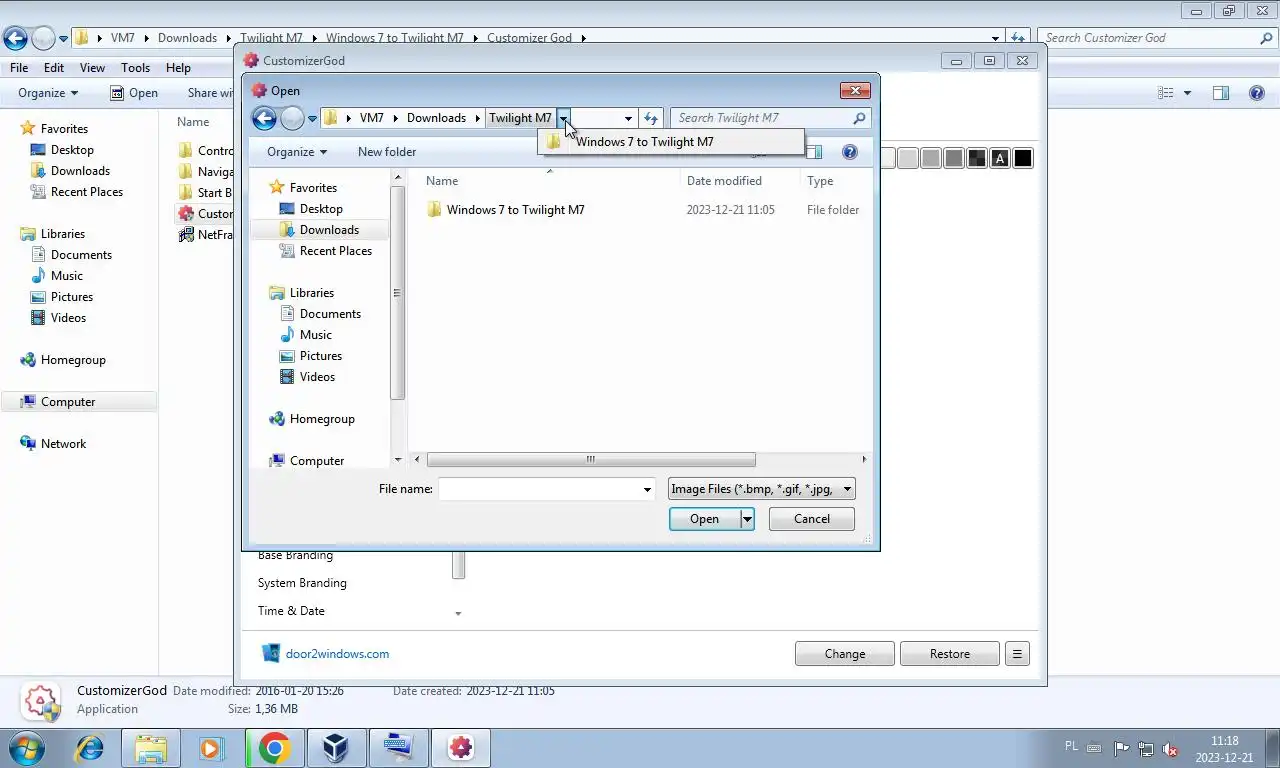Expand the Organize menu in the Explorer toolbar
The width and height of the screenshot is (1280, 768).
click(x=48, y=93)
